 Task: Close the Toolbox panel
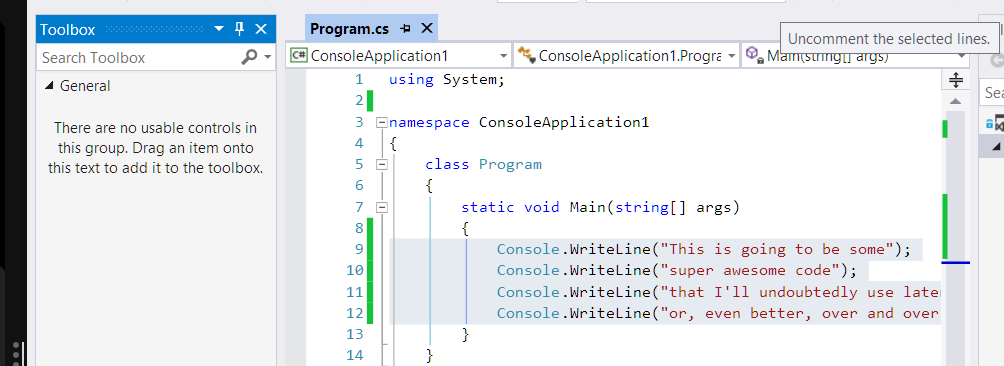(x=261, y=29)
